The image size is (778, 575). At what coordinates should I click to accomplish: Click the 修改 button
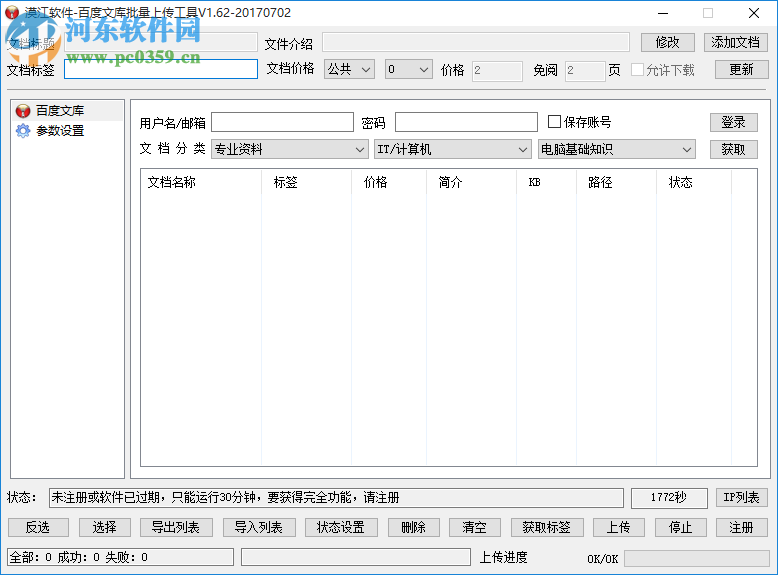pos(667,43)
